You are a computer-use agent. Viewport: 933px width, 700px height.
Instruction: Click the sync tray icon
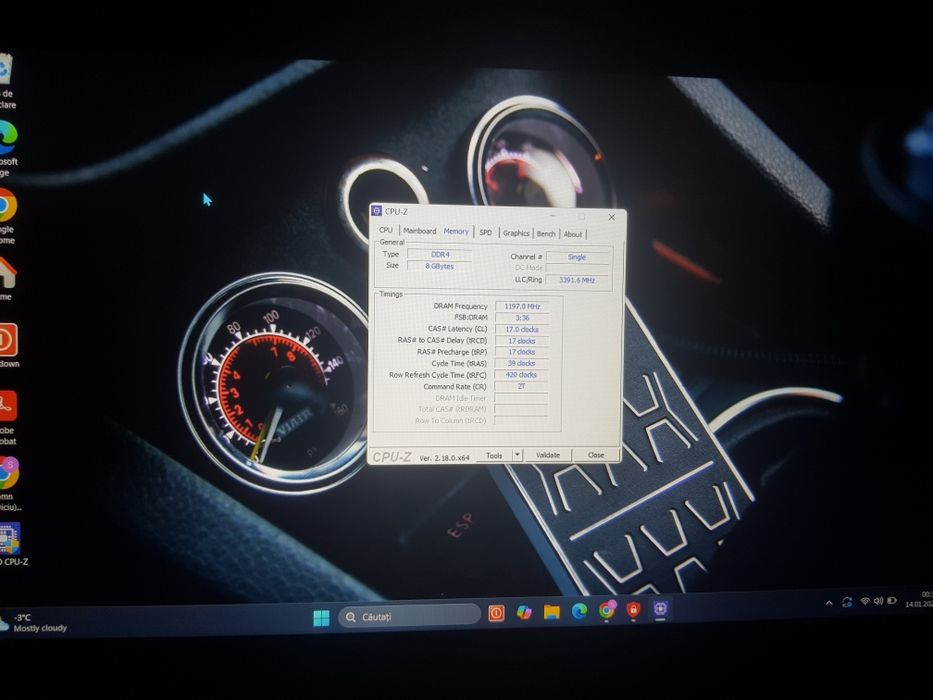tap(847, 602)
